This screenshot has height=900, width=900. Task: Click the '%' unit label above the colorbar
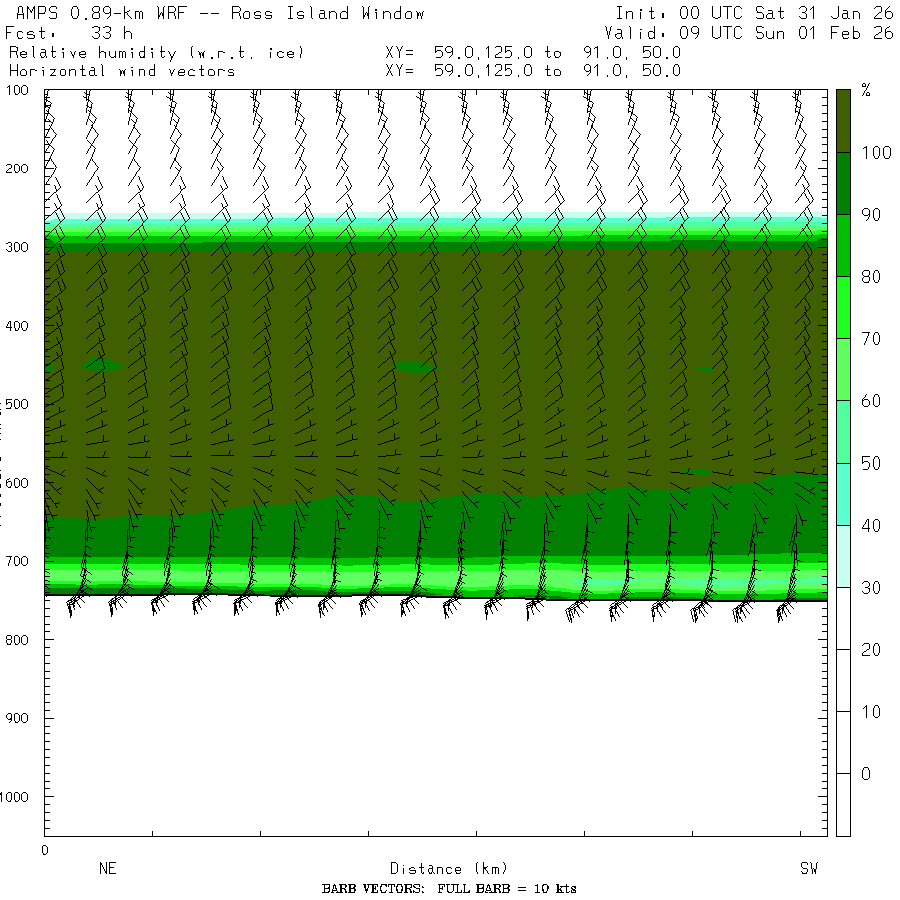[866, 90]
